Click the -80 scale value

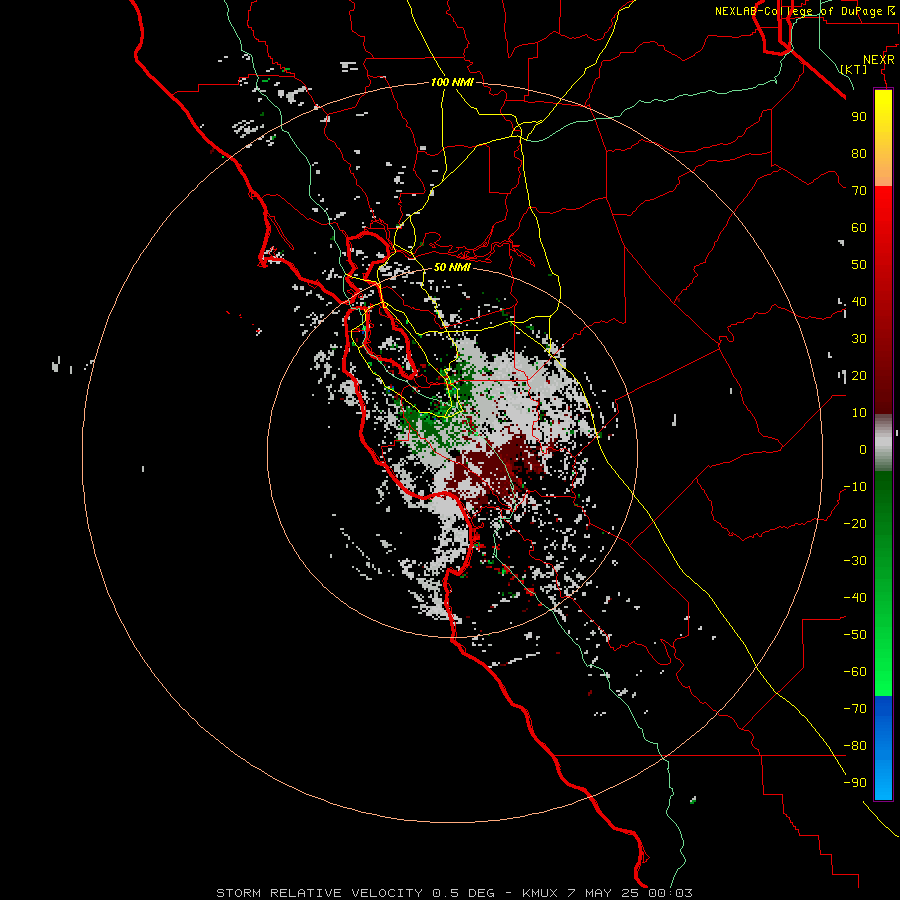point(855,746)
